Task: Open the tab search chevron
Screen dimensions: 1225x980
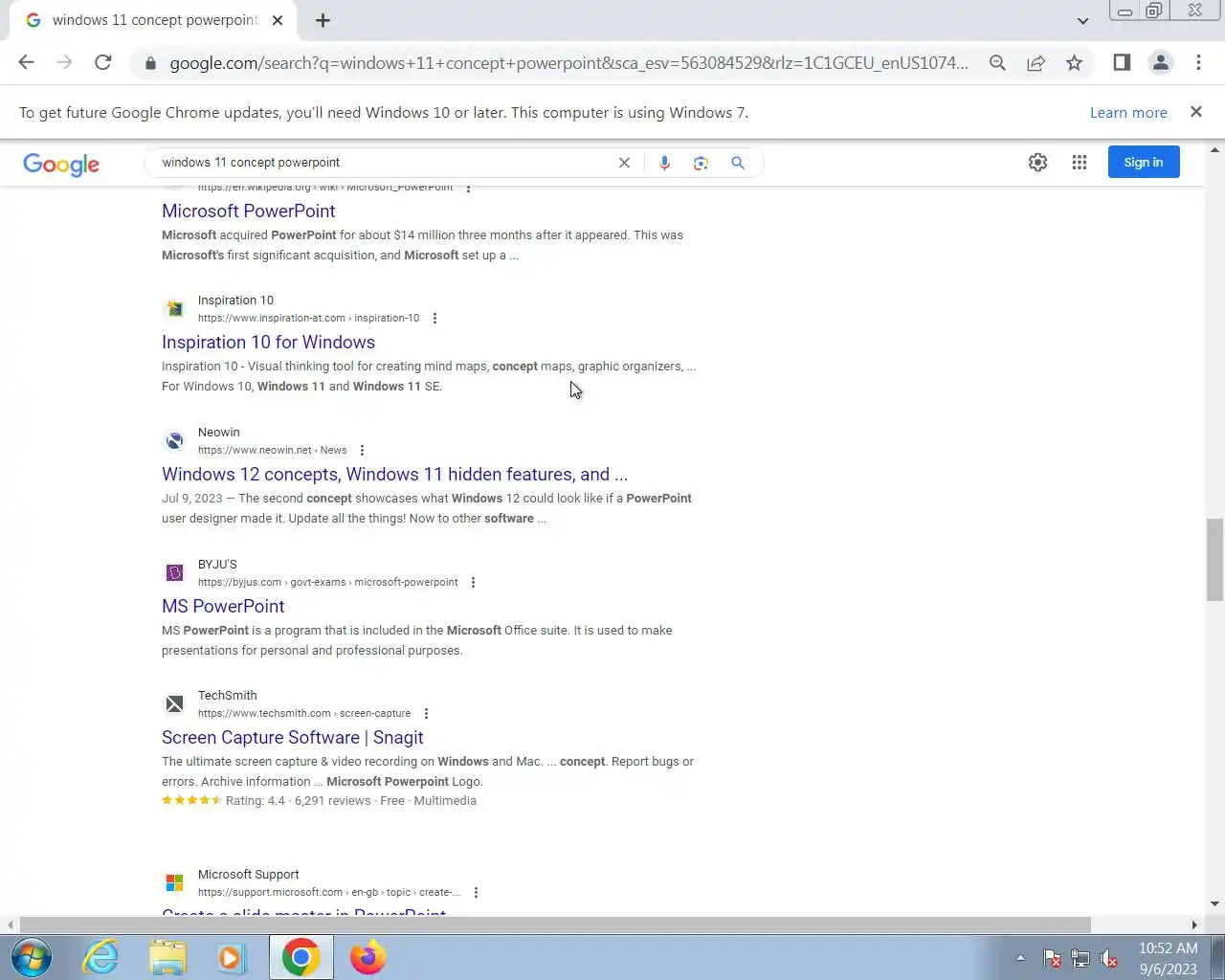Action: click(1082, 20)
